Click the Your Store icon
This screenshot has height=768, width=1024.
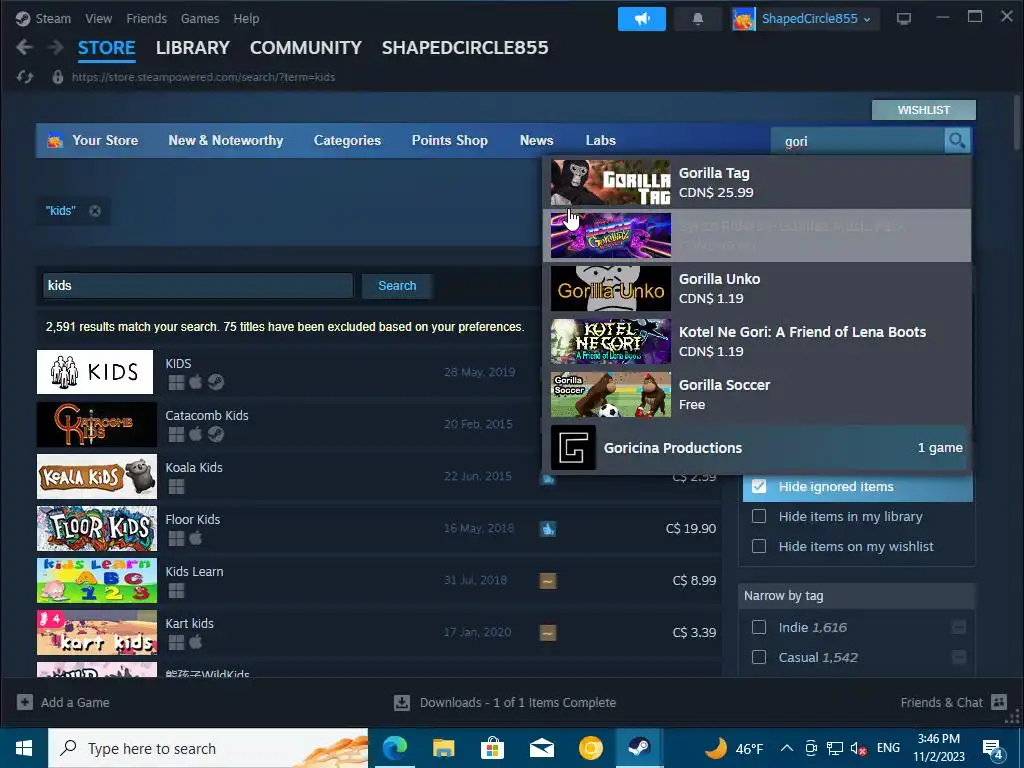coord(56,140)
